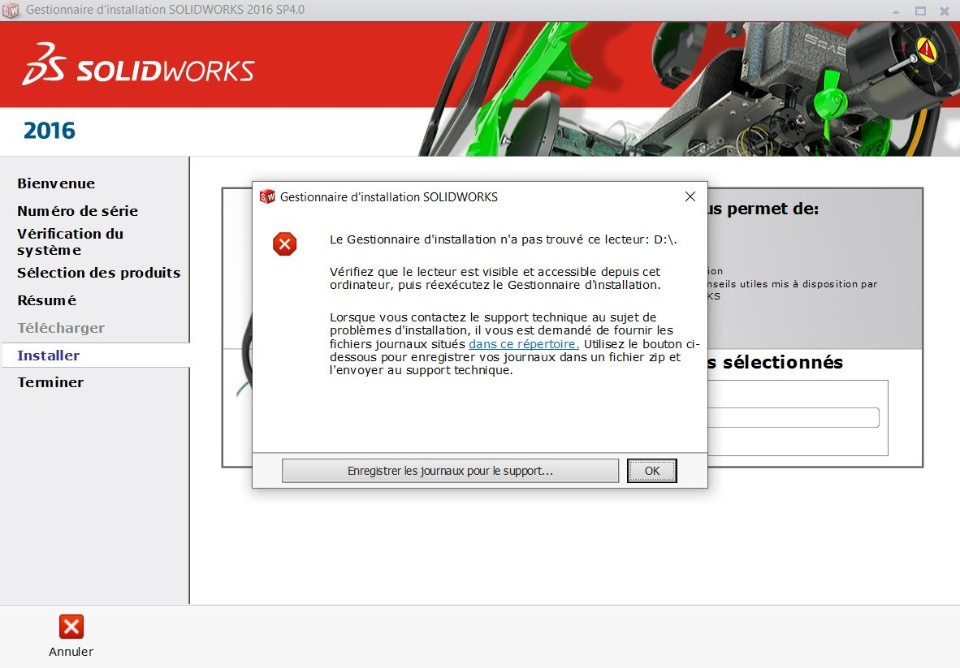Screen dimensions: 960x668
Task: Select the Bienvenue step in sidebar
Action: [56, 183]
